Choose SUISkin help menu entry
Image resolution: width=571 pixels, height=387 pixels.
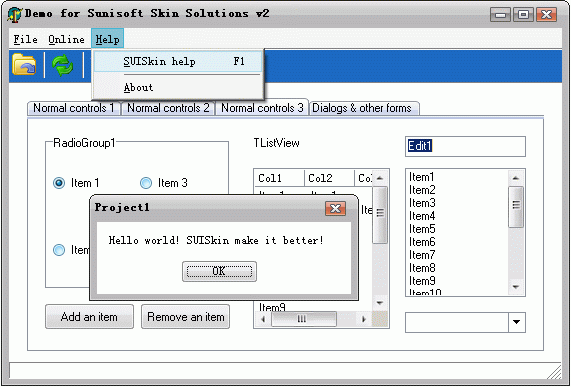pos(178,62)
